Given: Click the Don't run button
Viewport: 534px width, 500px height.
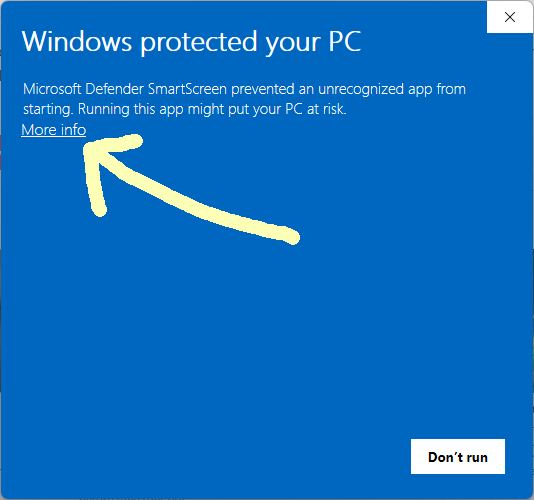Looking at the screenshot, I should pos(458,456).
